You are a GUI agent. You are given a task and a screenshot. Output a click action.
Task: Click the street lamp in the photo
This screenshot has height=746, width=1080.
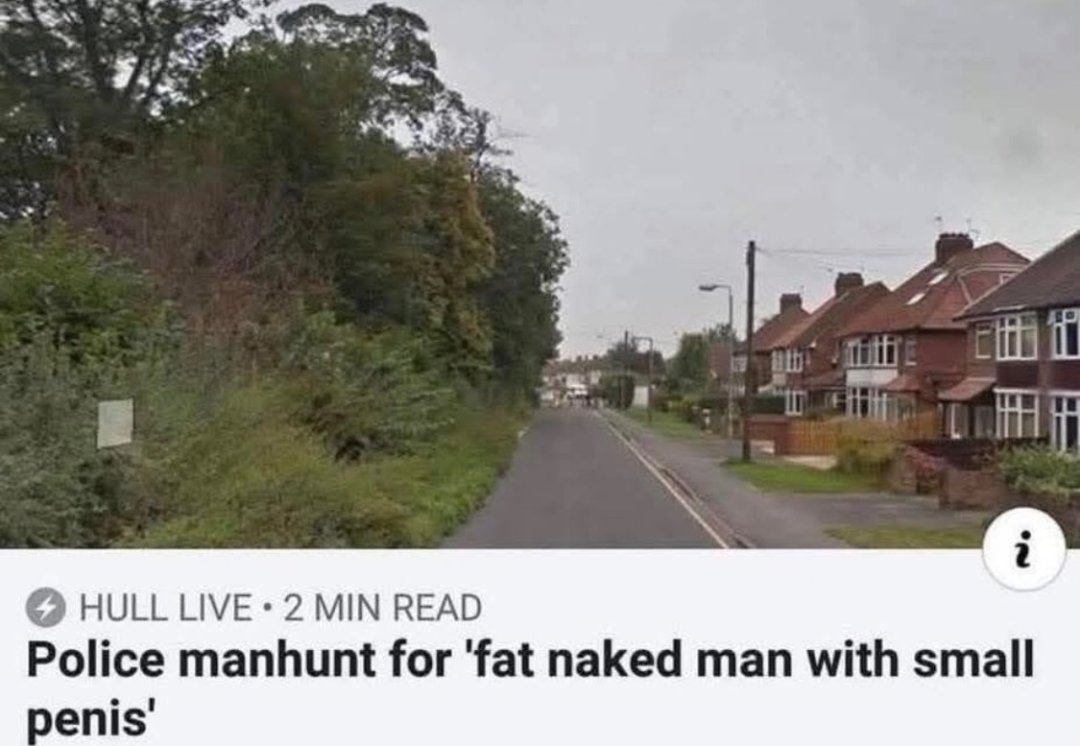(x=718, y=344)
